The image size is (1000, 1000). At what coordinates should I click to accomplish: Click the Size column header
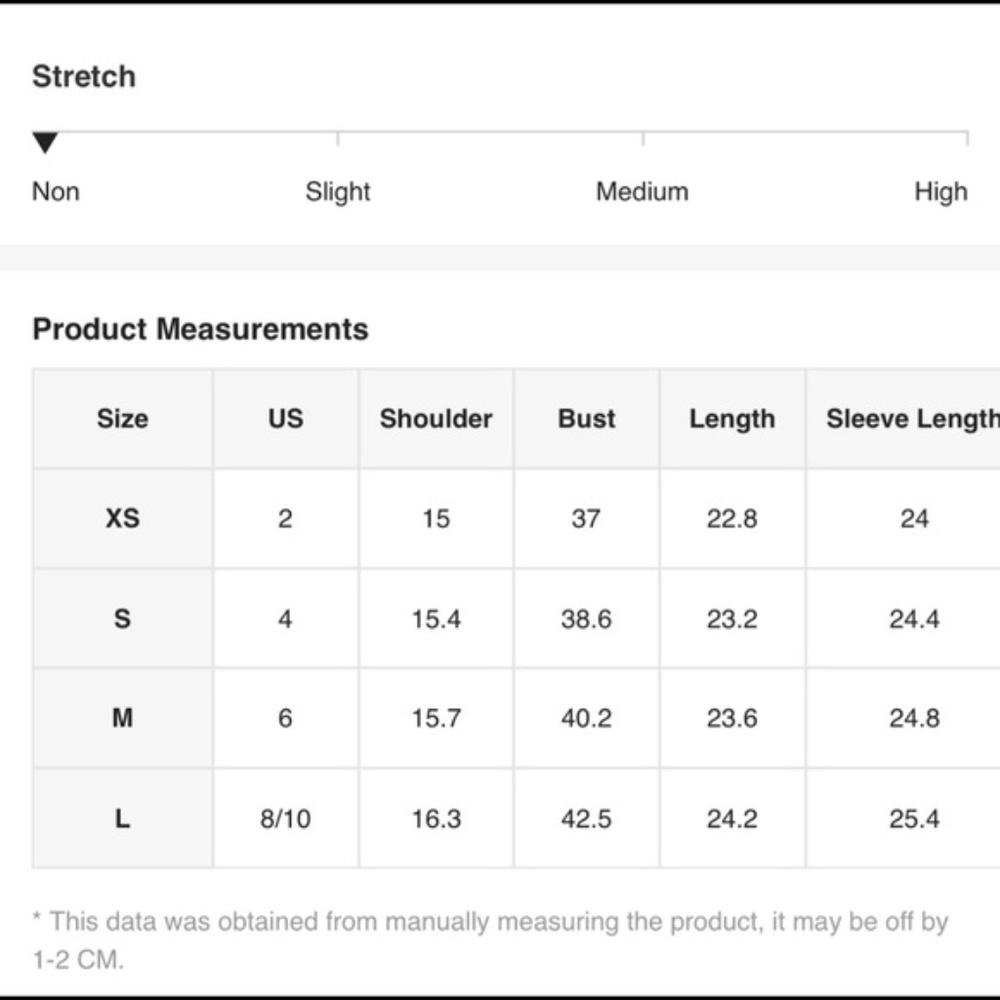122,418
